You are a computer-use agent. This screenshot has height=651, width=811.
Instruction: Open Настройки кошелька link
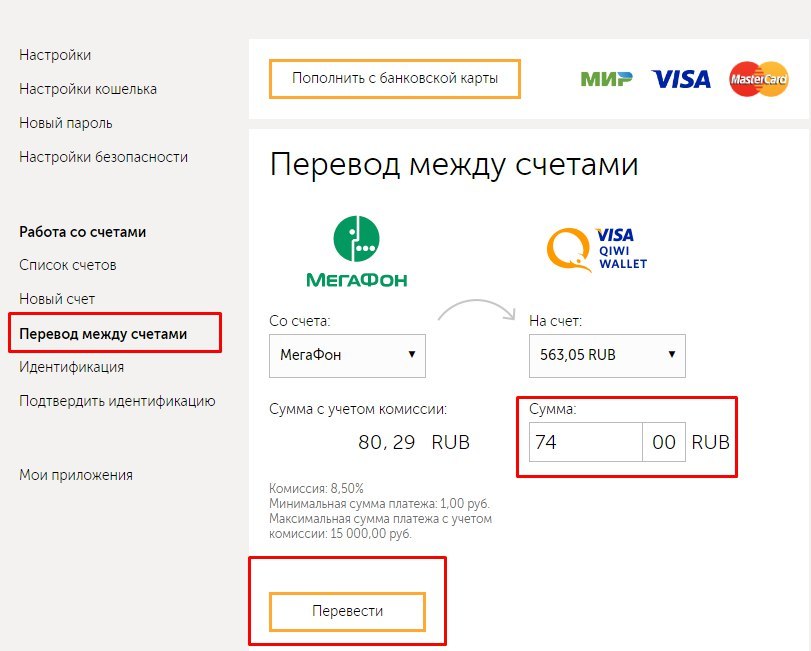(88, 89)
